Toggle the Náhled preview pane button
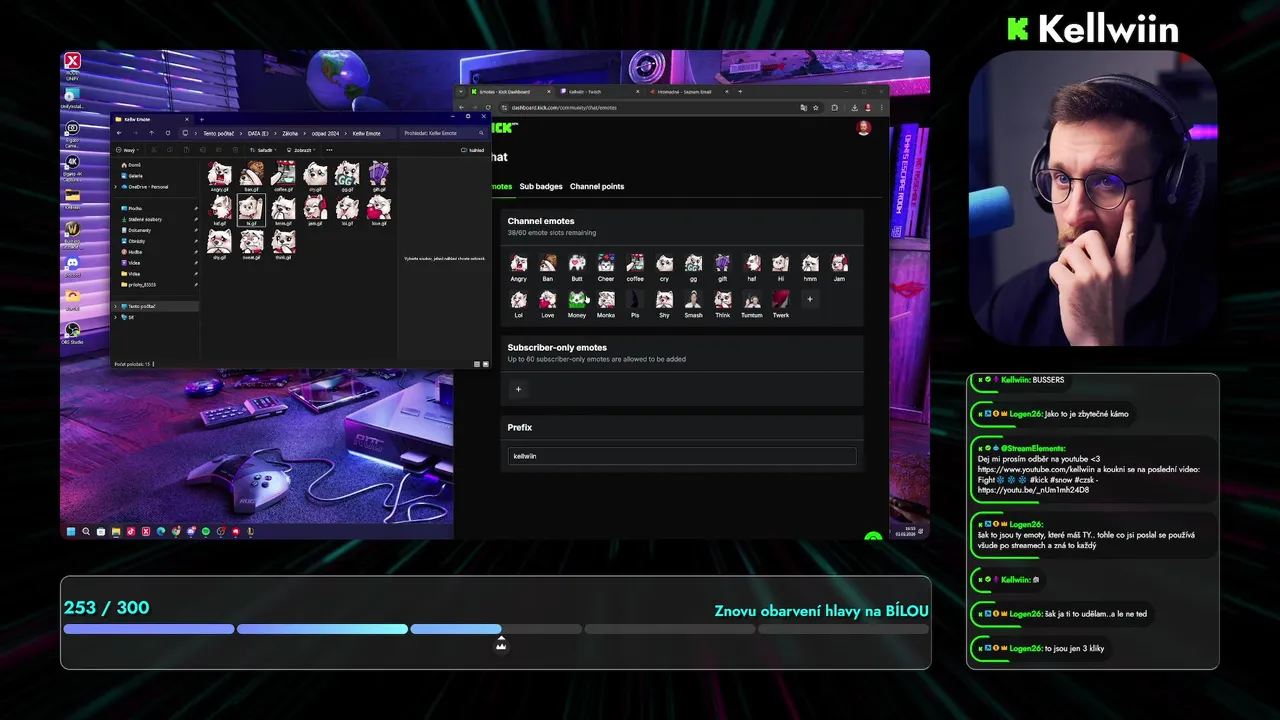 click(x=473, y=150)
